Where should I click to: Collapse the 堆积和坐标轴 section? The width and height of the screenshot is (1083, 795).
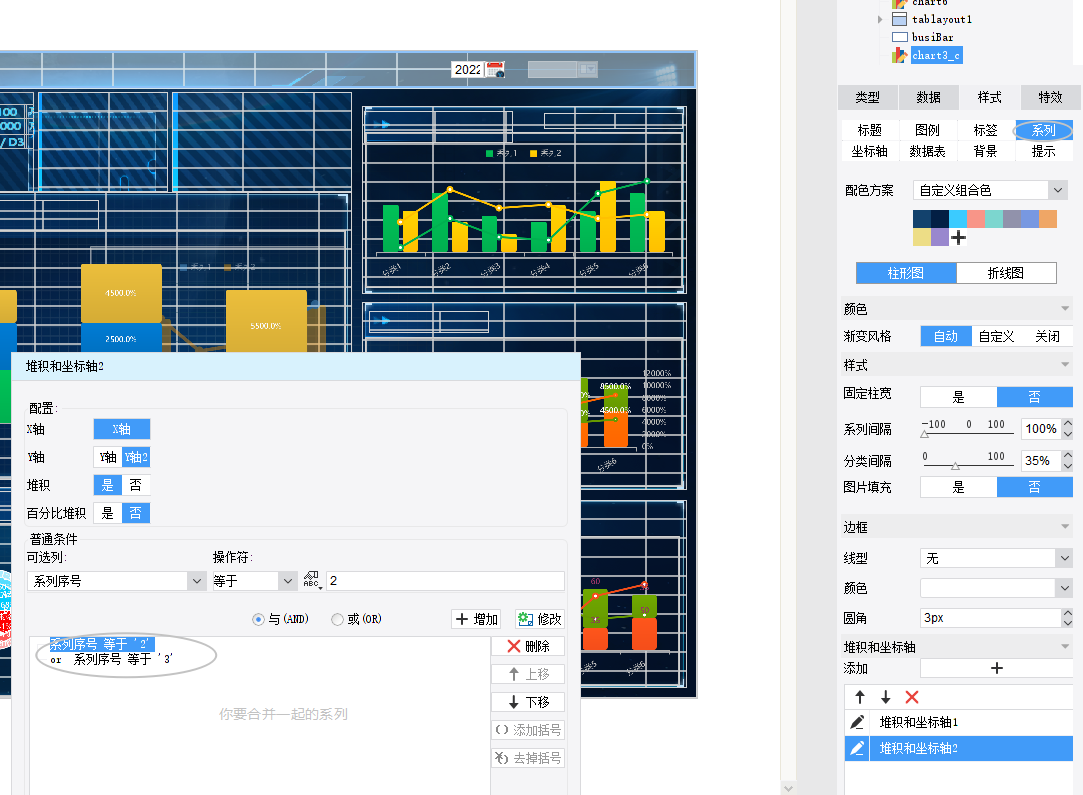[1065, 646]
